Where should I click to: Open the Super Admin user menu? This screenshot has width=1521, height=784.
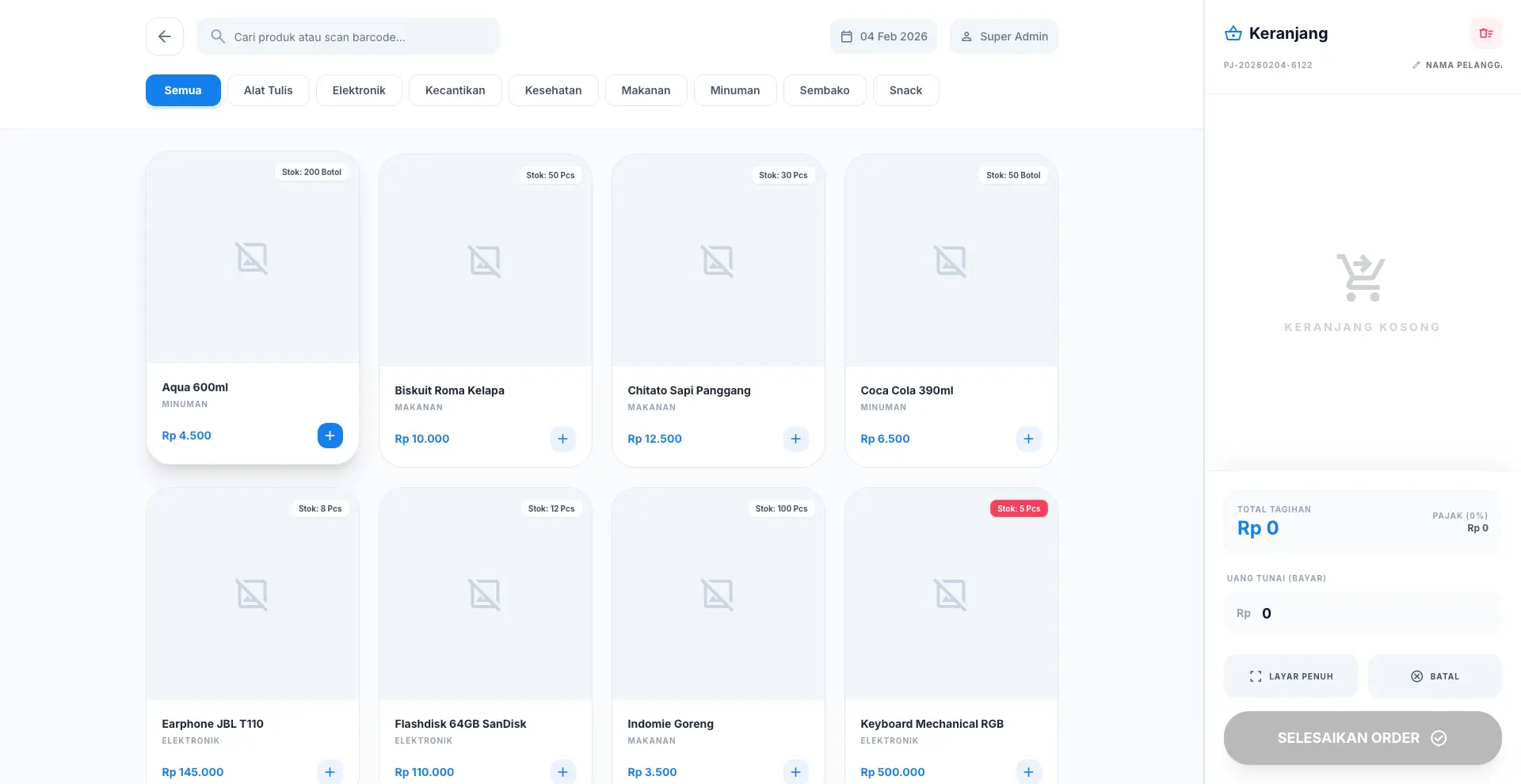point(1004,36)
